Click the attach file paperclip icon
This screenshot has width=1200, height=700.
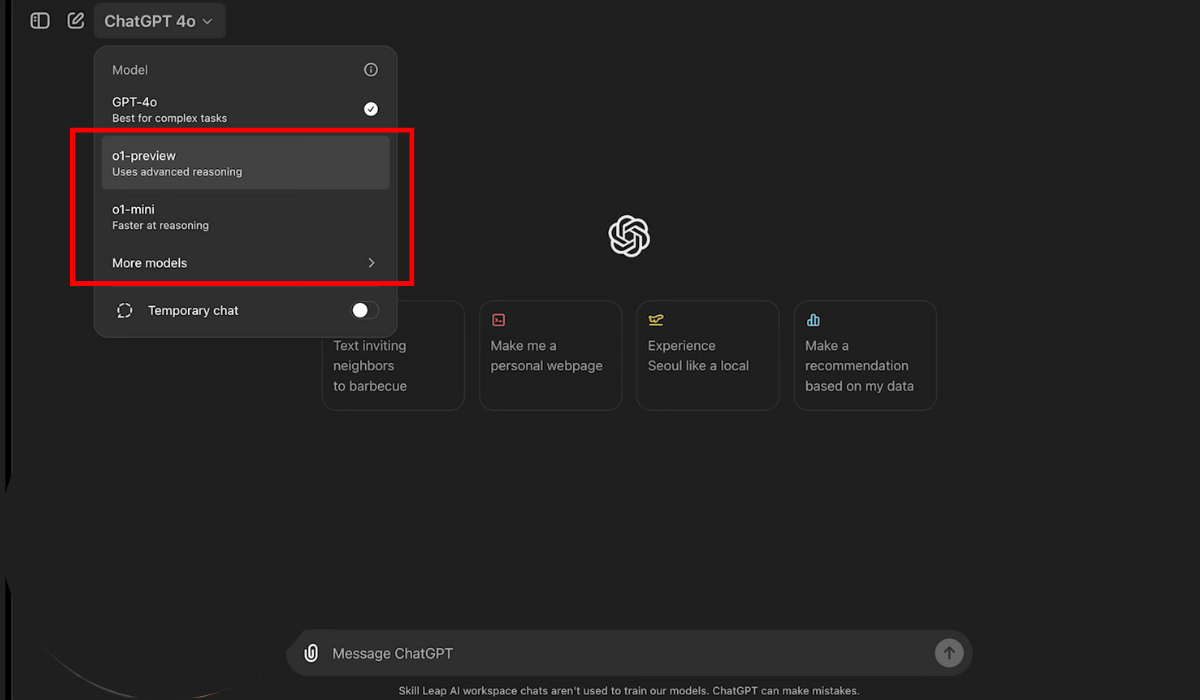click(311, 653)
